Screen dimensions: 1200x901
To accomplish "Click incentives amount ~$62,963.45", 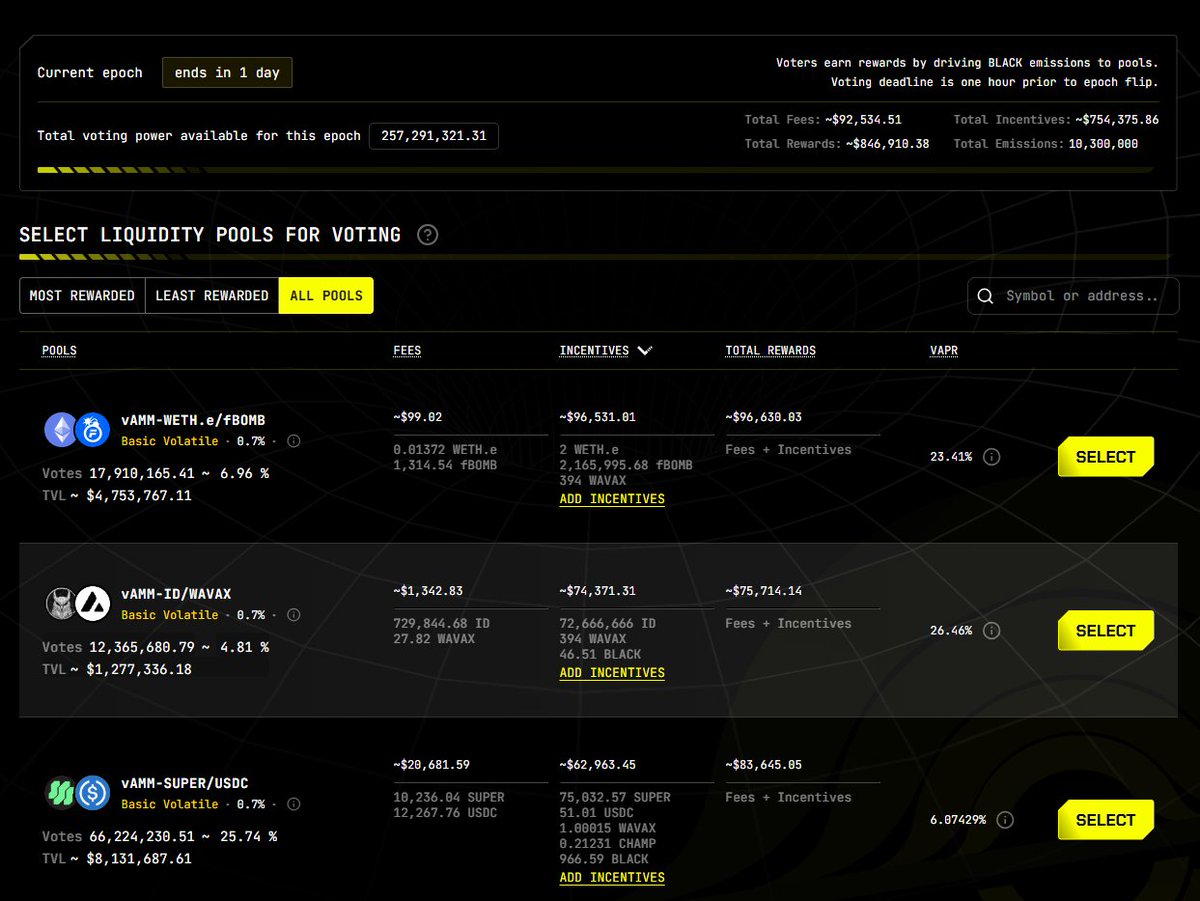I will click(597, 765).
